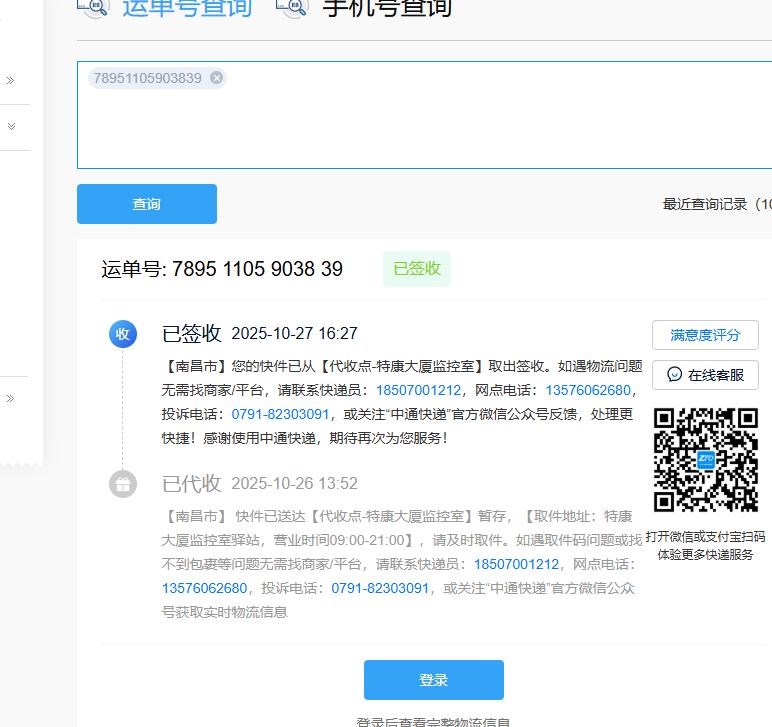Remove tracking number 78951105903839 tag
Screen dimensions: 772x727
click(x=216, y=78)
